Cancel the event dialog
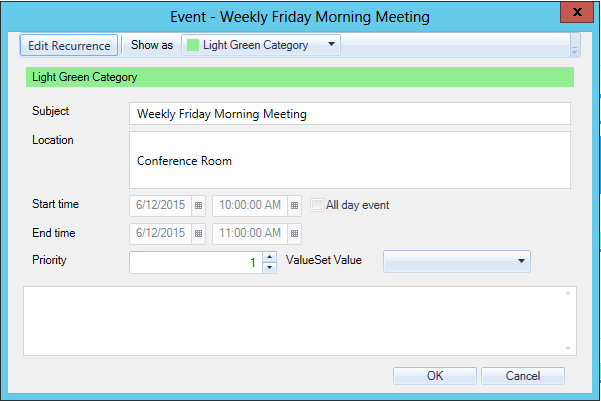Image resolution: width=601 pixels, height=401 pixels. click(x=522, y=376)
